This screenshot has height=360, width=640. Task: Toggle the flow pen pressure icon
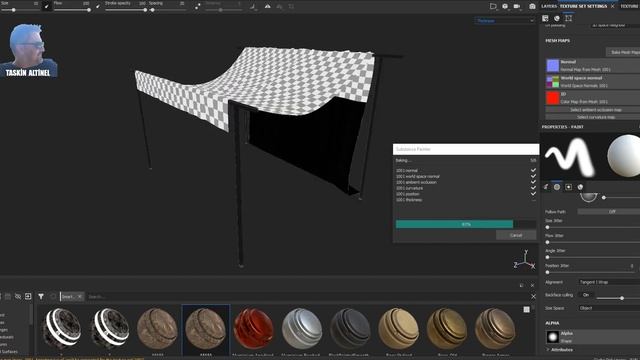coord(98,6)
